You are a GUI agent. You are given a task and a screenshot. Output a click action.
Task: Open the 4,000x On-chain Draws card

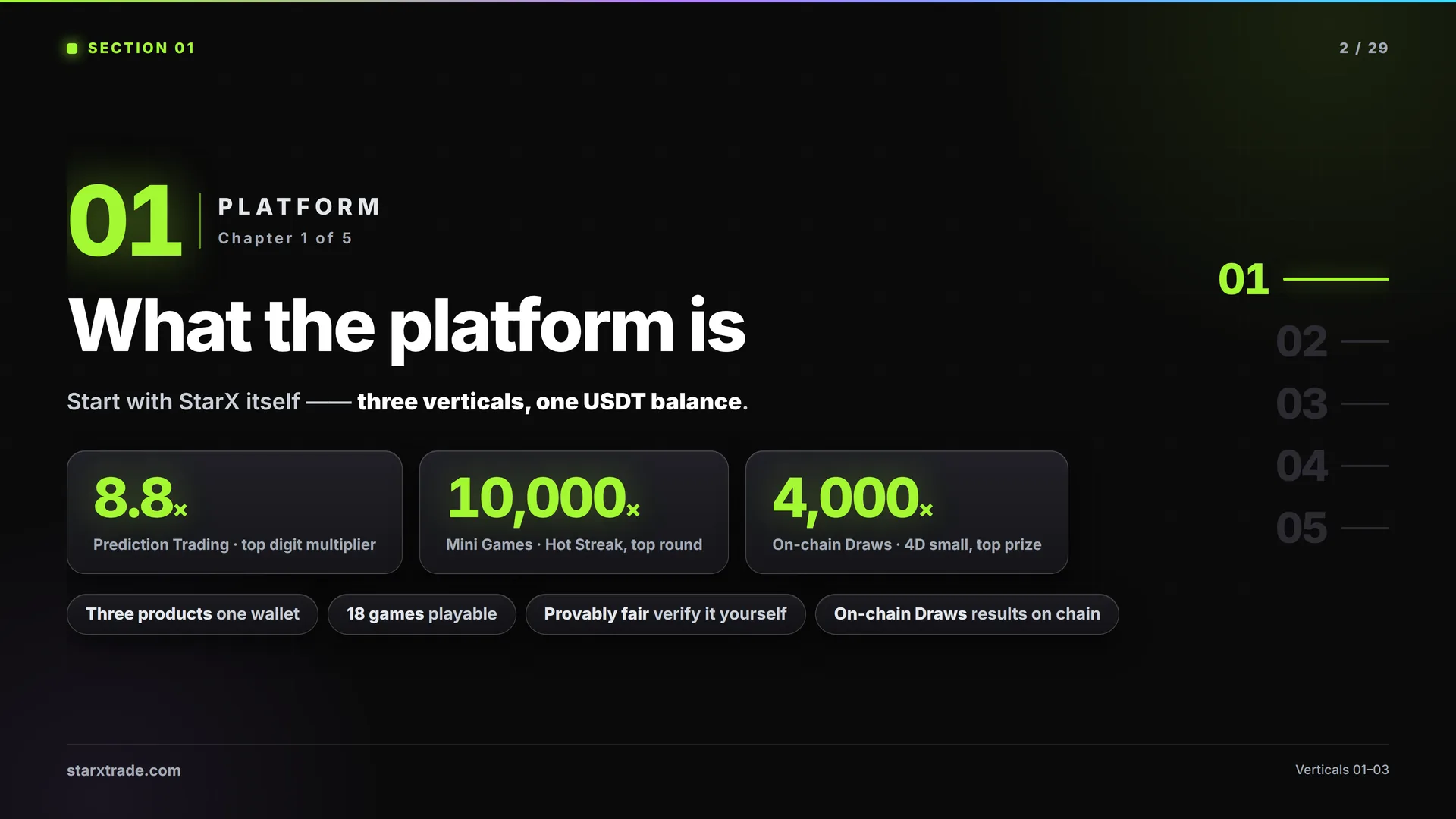point(907,512)
